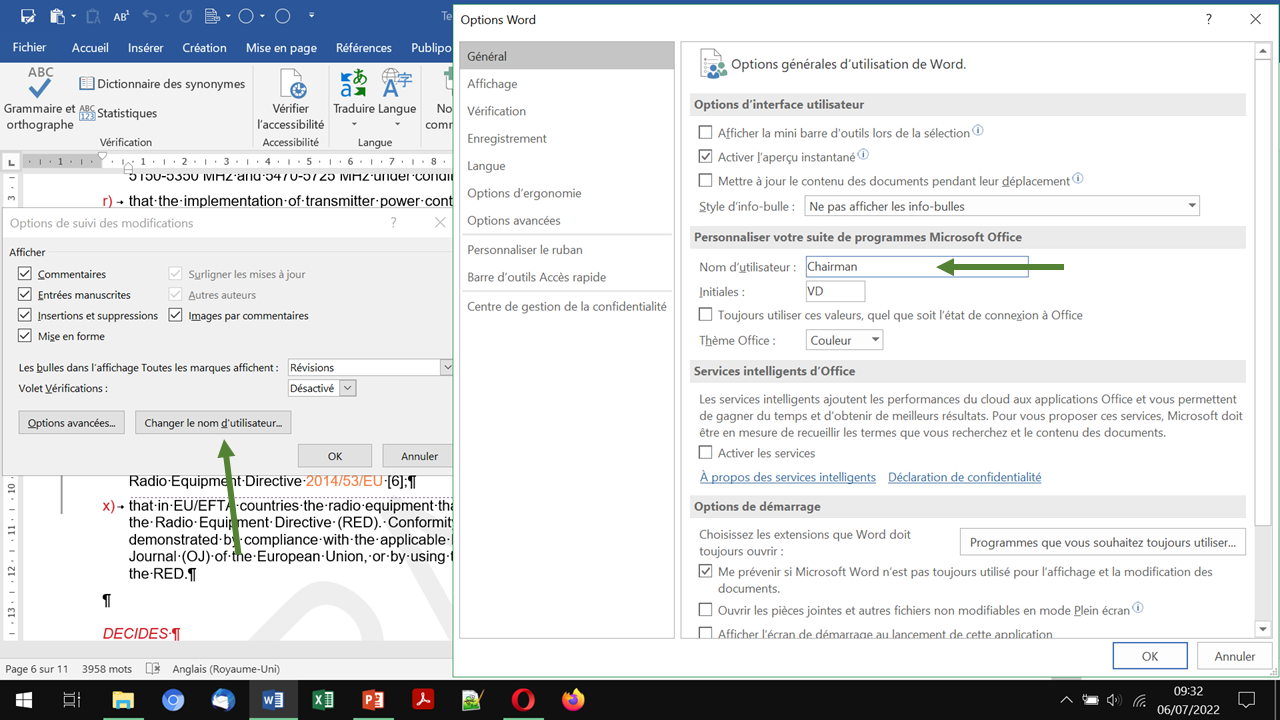1280x720 pixels.
Task: Open Paste options arrow in Quick Access toolbar
Action: pyautogui.click(x=73, y=17)
